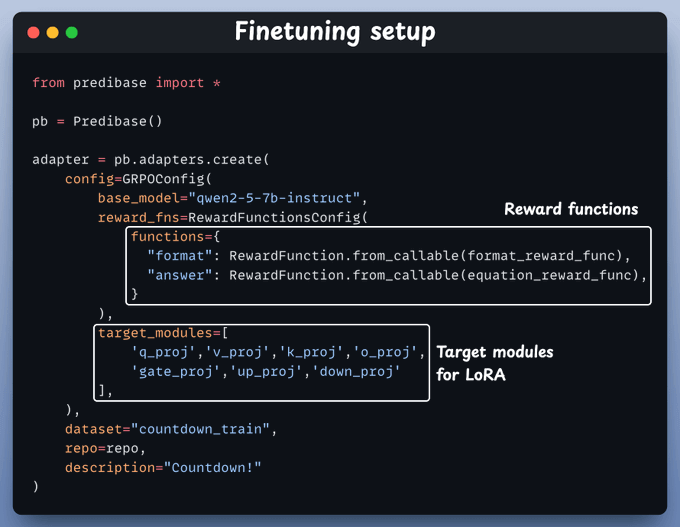Click the 'Predibase()' constructor call

click(118, 121)
